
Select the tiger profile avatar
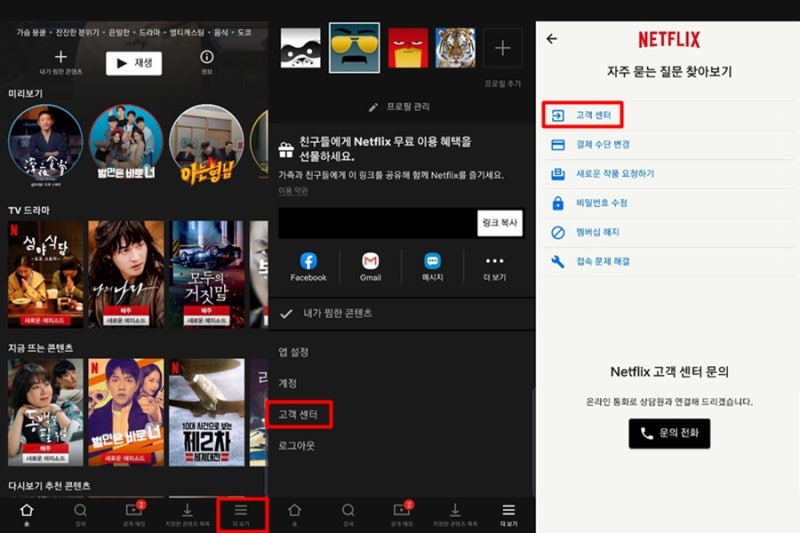pyautogui.click(x=456, y=48)
